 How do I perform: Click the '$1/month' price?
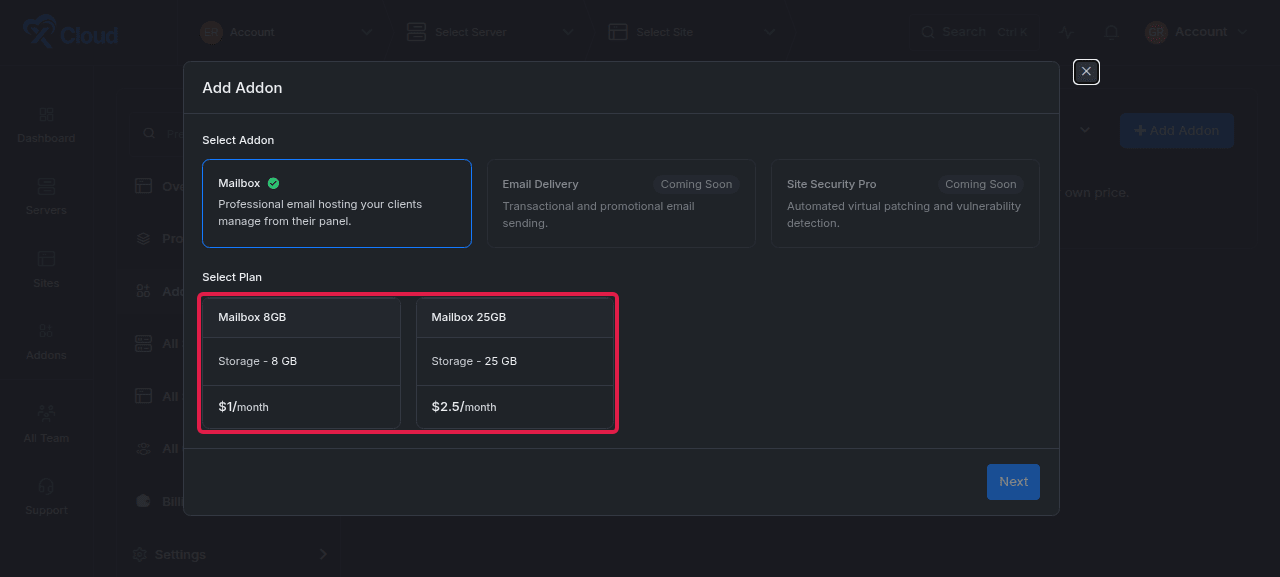243,407
